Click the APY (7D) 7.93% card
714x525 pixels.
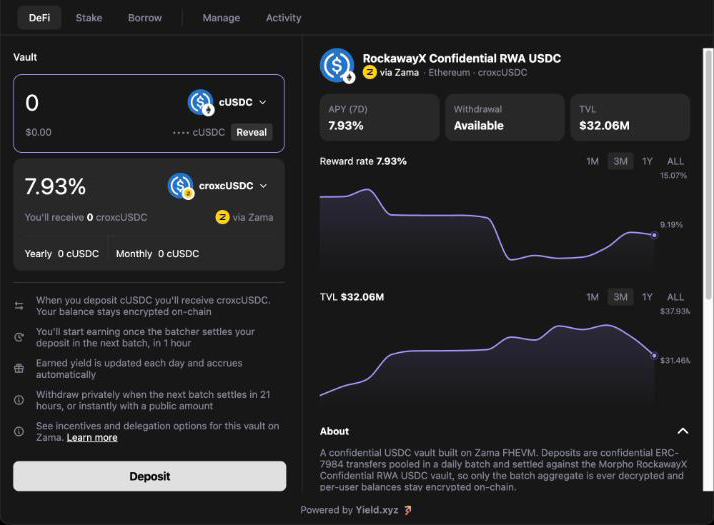[x=380, y=117]
